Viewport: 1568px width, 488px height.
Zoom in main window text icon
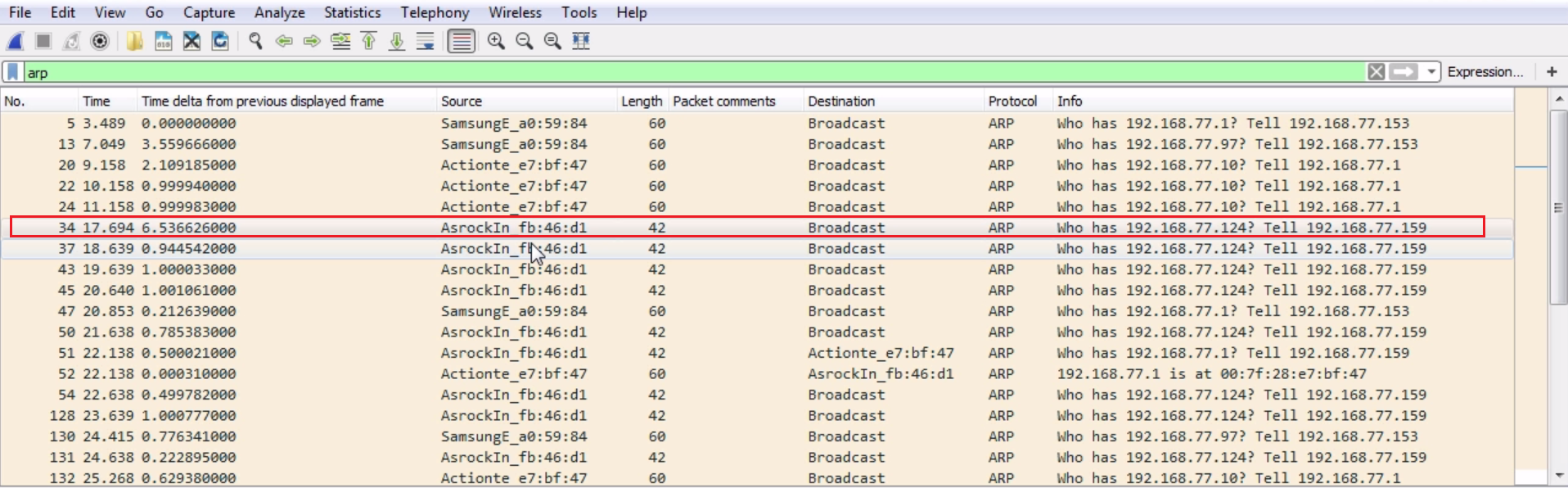[x=496, y=41]
